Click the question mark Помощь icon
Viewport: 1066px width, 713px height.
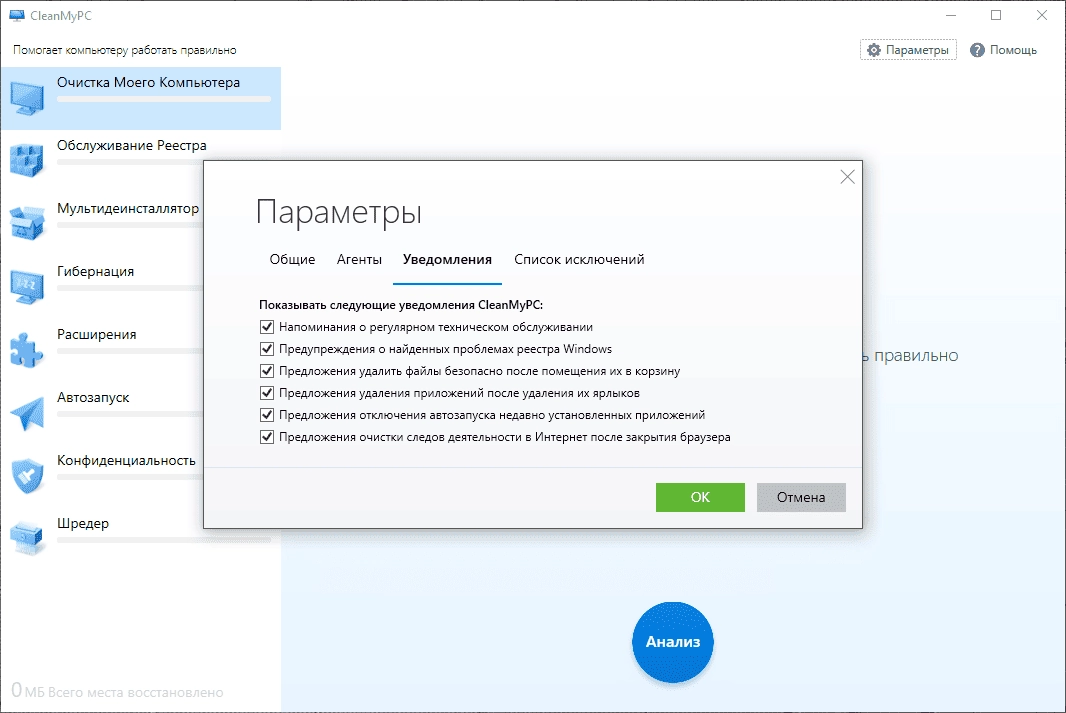977,50
